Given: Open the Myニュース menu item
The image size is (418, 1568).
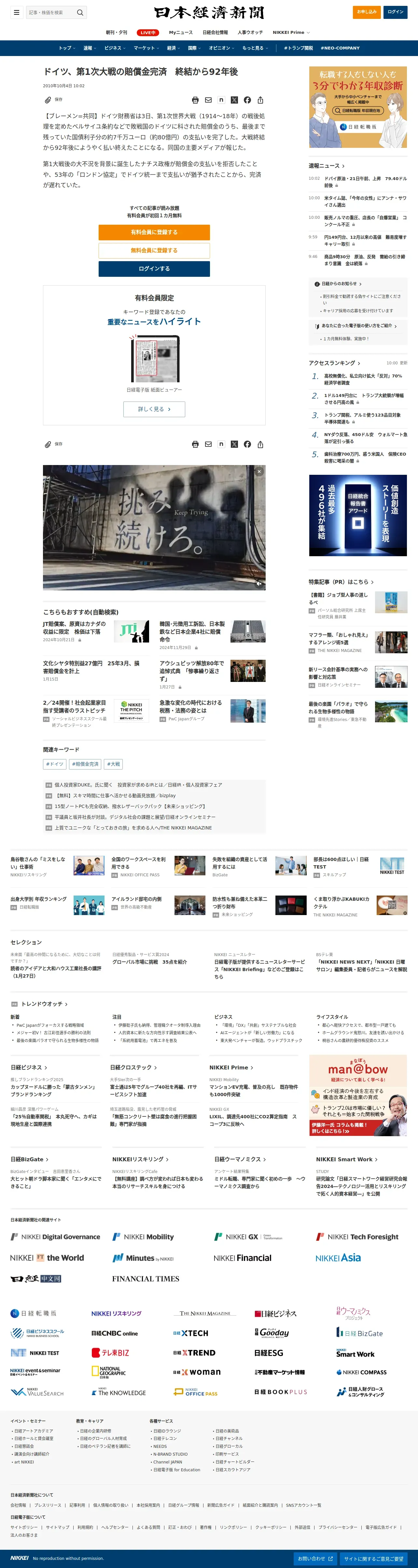Looking at the screenshot, I should click(181, 32).
